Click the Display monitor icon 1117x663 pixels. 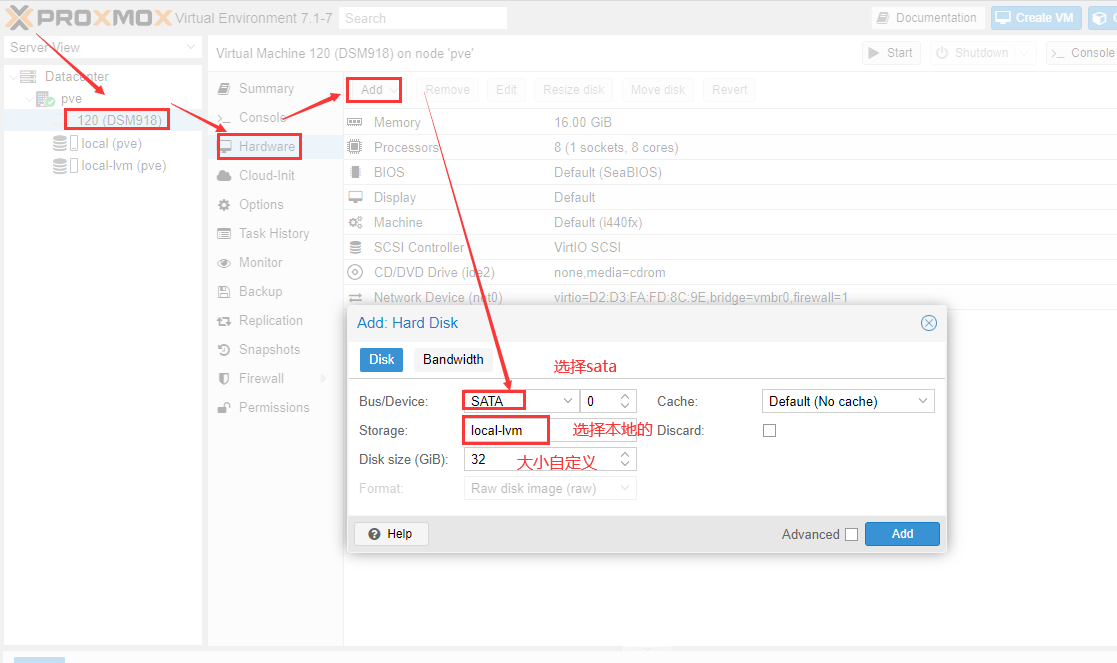pos(355,197)
